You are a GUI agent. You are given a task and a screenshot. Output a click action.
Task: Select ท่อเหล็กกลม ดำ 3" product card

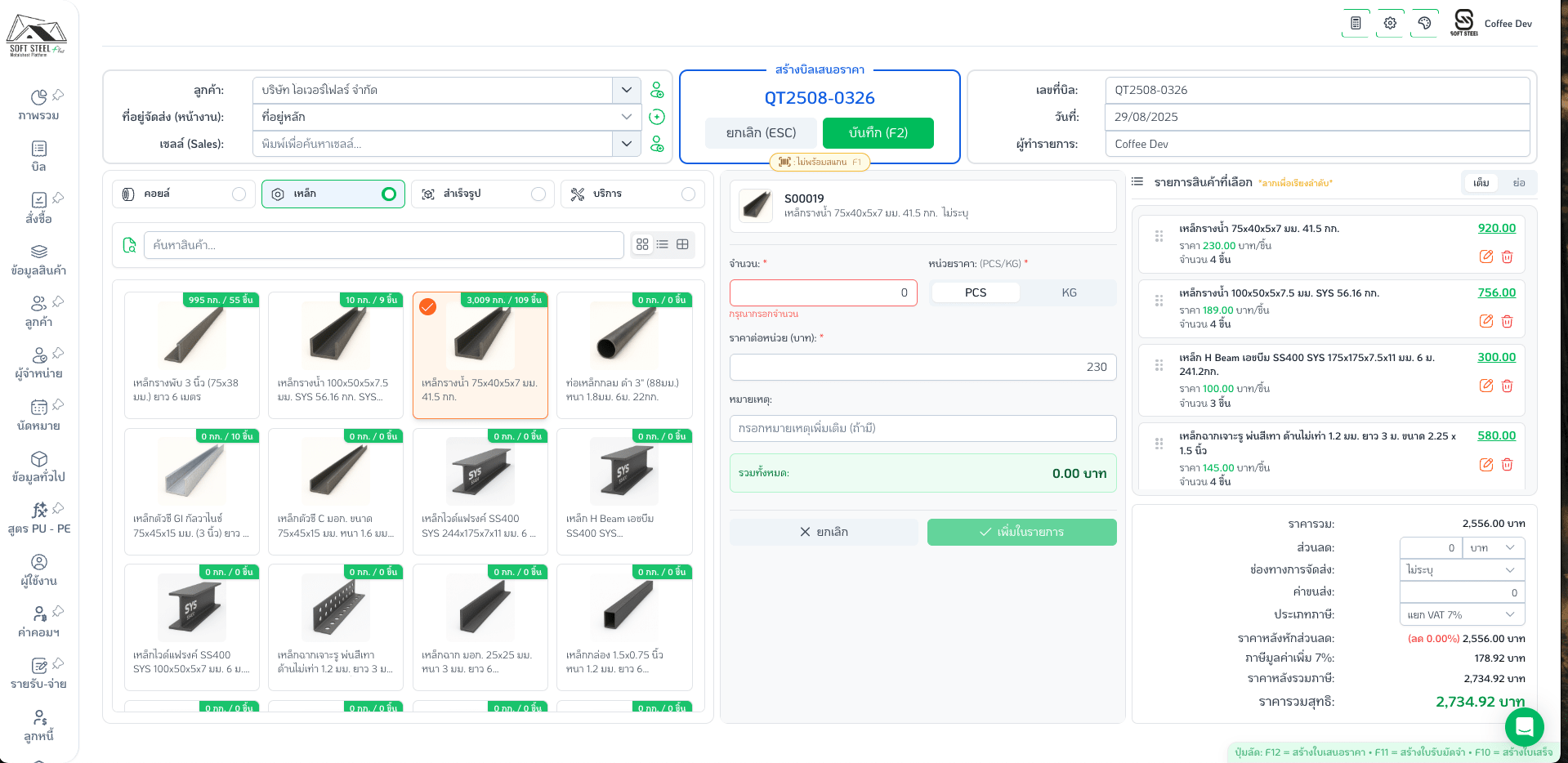click(x=624, y=355)
